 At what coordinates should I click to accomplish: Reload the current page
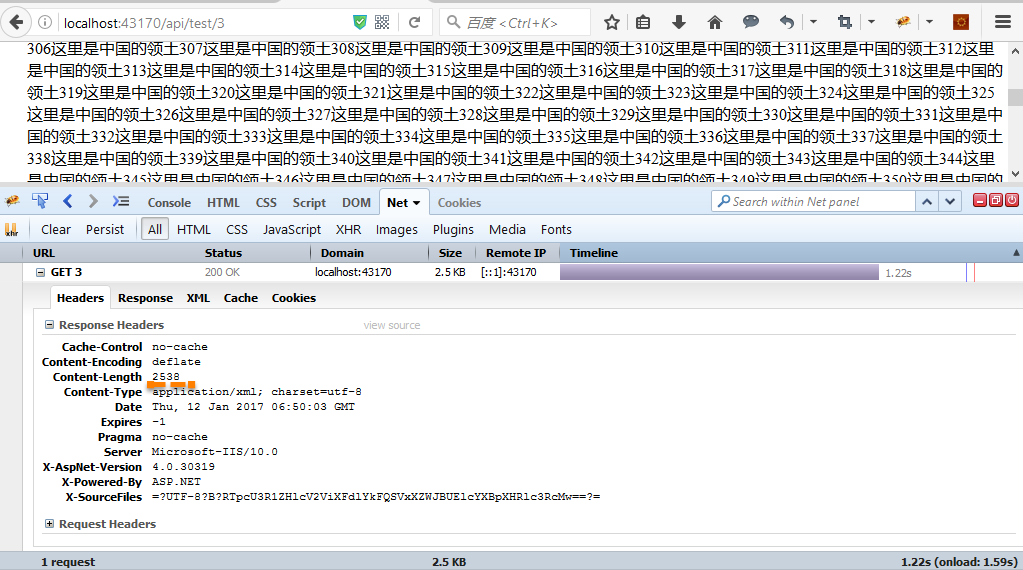click(414, 23)
